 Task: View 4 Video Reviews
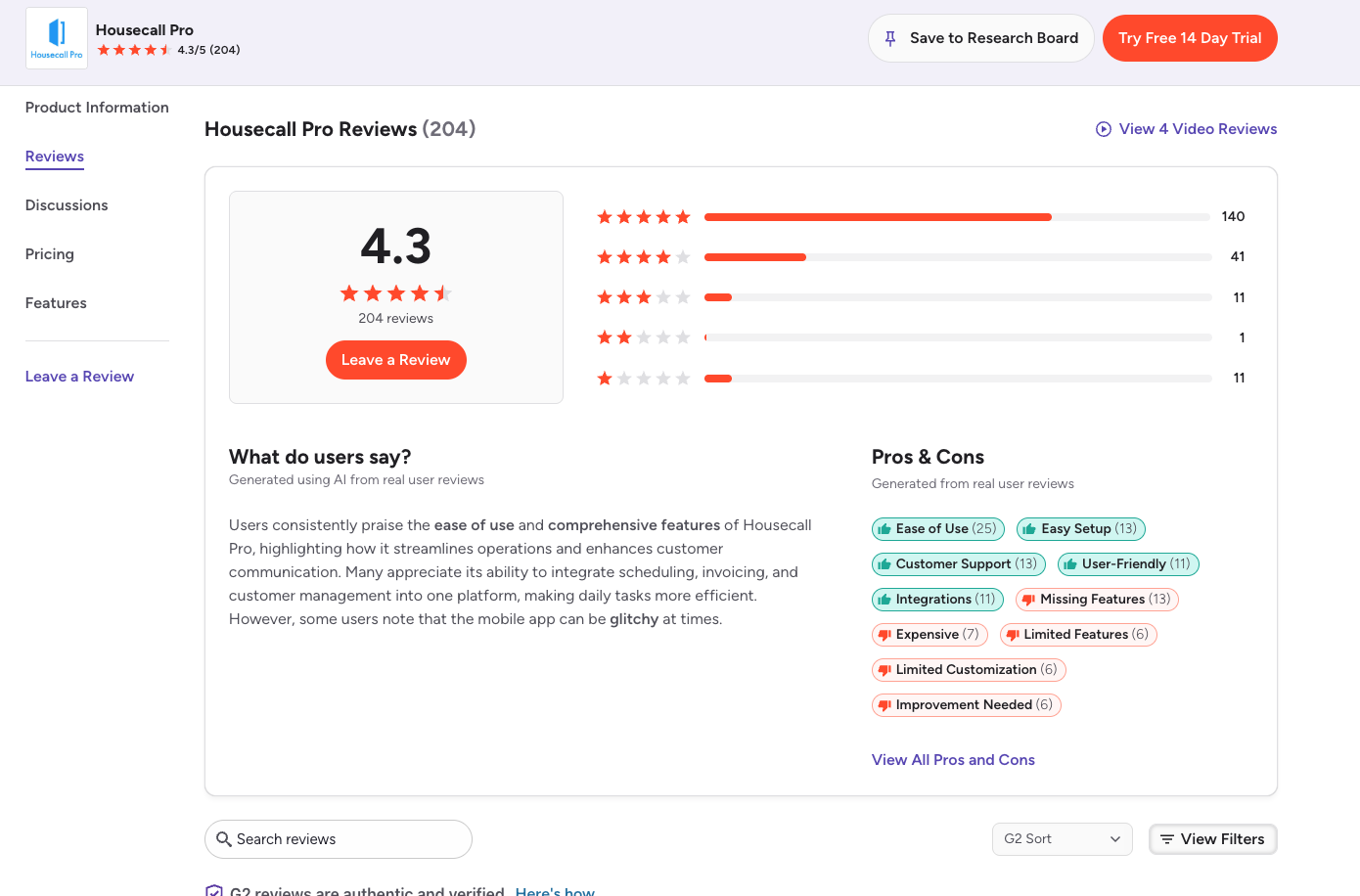(1198, 129)
